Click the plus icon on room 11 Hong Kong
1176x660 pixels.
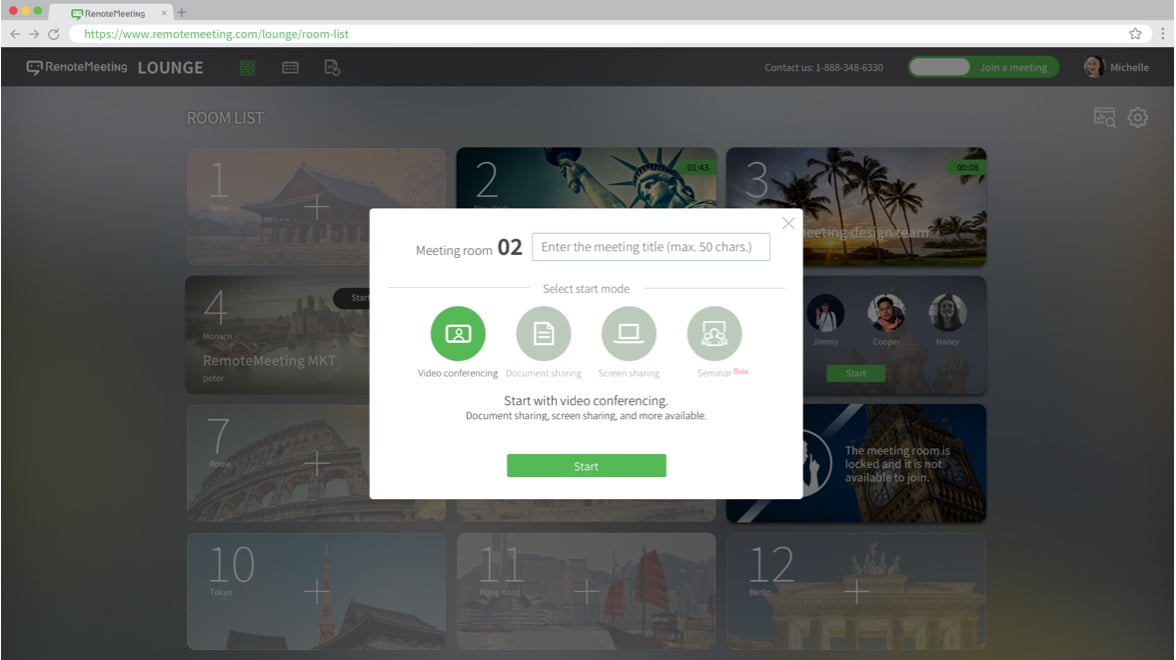click(x=586, y=591)
